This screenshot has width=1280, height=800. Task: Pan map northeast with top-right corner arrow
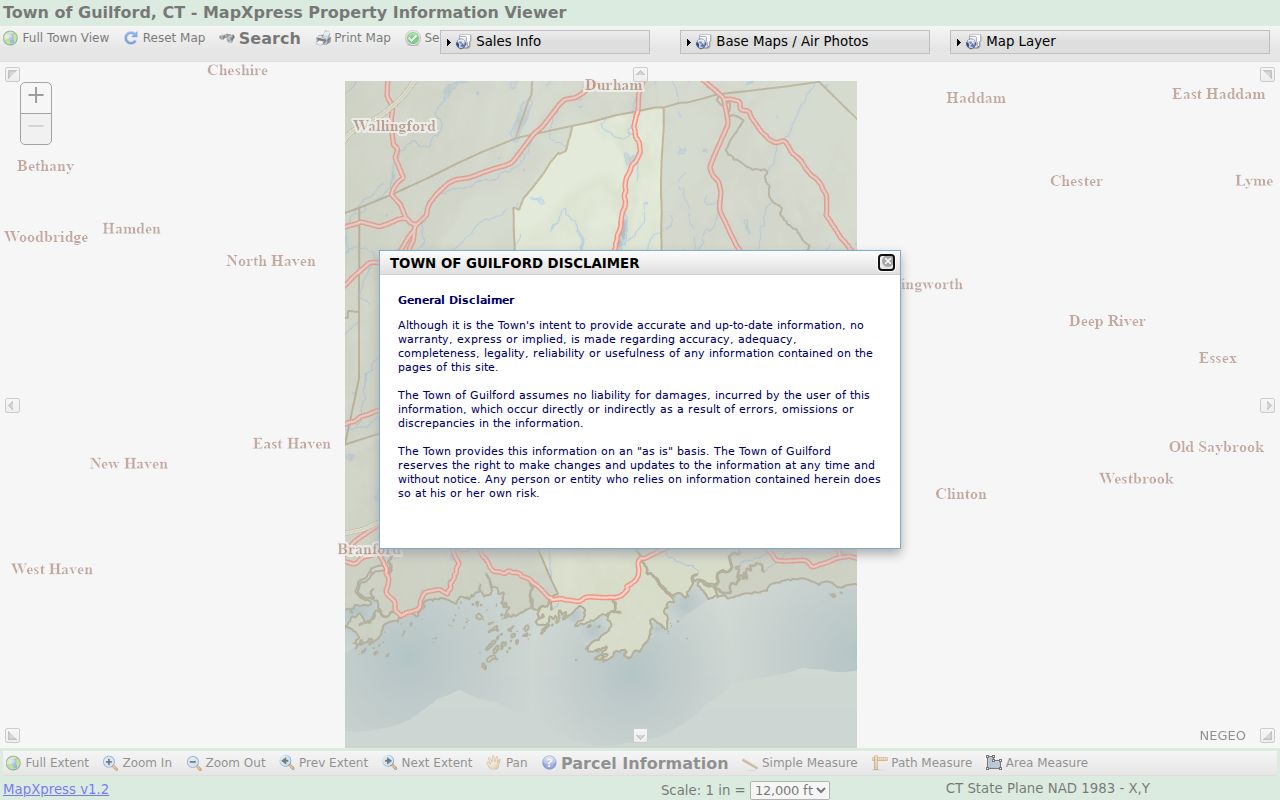pyautogui.click(x=1267, y=74)
